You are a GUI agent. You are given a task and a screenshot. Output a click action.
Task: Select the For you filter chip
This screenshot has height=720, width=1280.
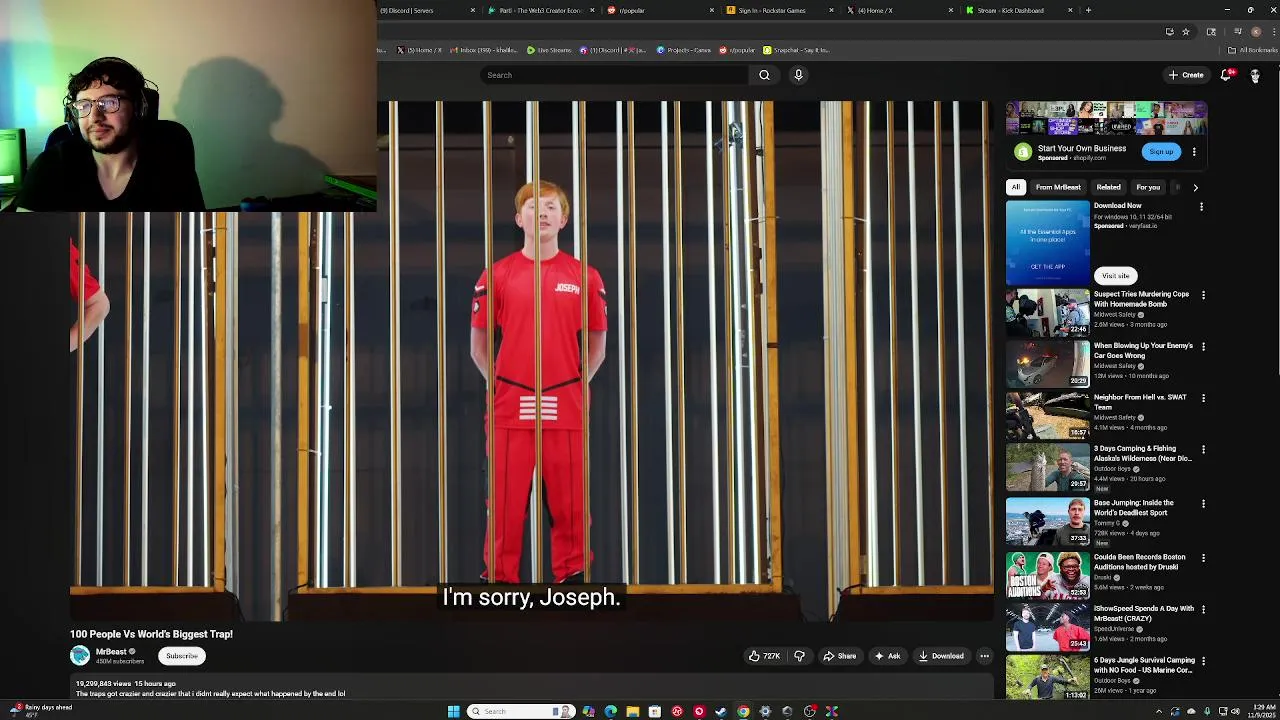[1148, 187]
